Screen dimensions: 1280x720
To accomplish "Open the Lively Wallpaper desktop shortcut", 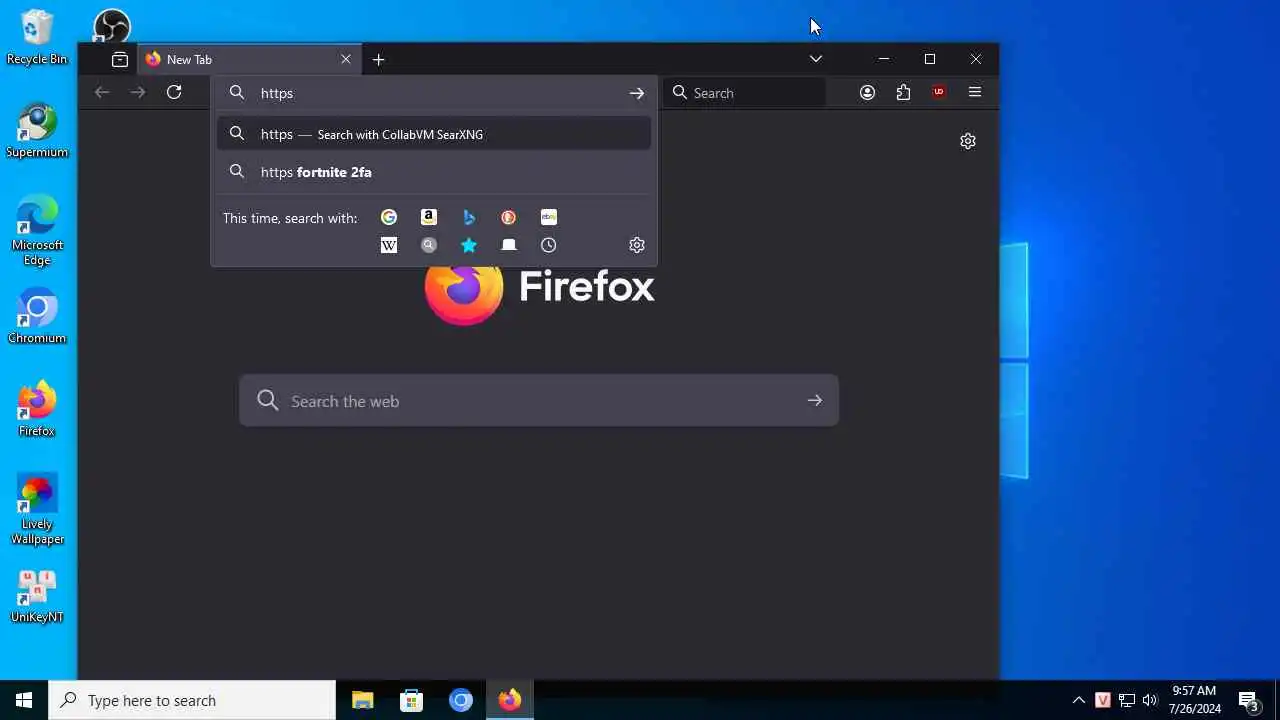I will (x=37, y=510).
